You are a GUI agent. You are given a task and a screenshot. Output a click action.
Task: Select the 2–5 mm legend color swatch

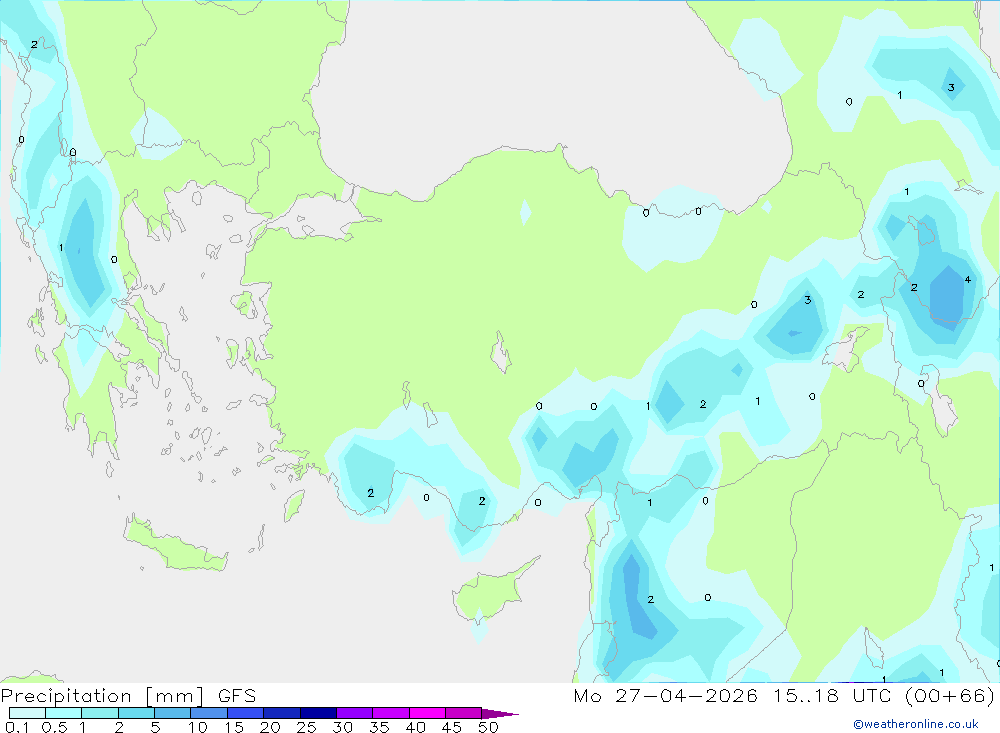pos(136,713)
